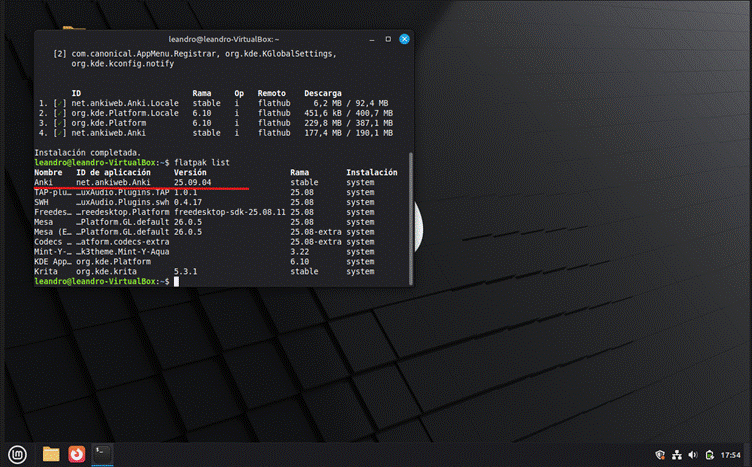Launch the file manager from the taskbar

[x=51, y=454]
